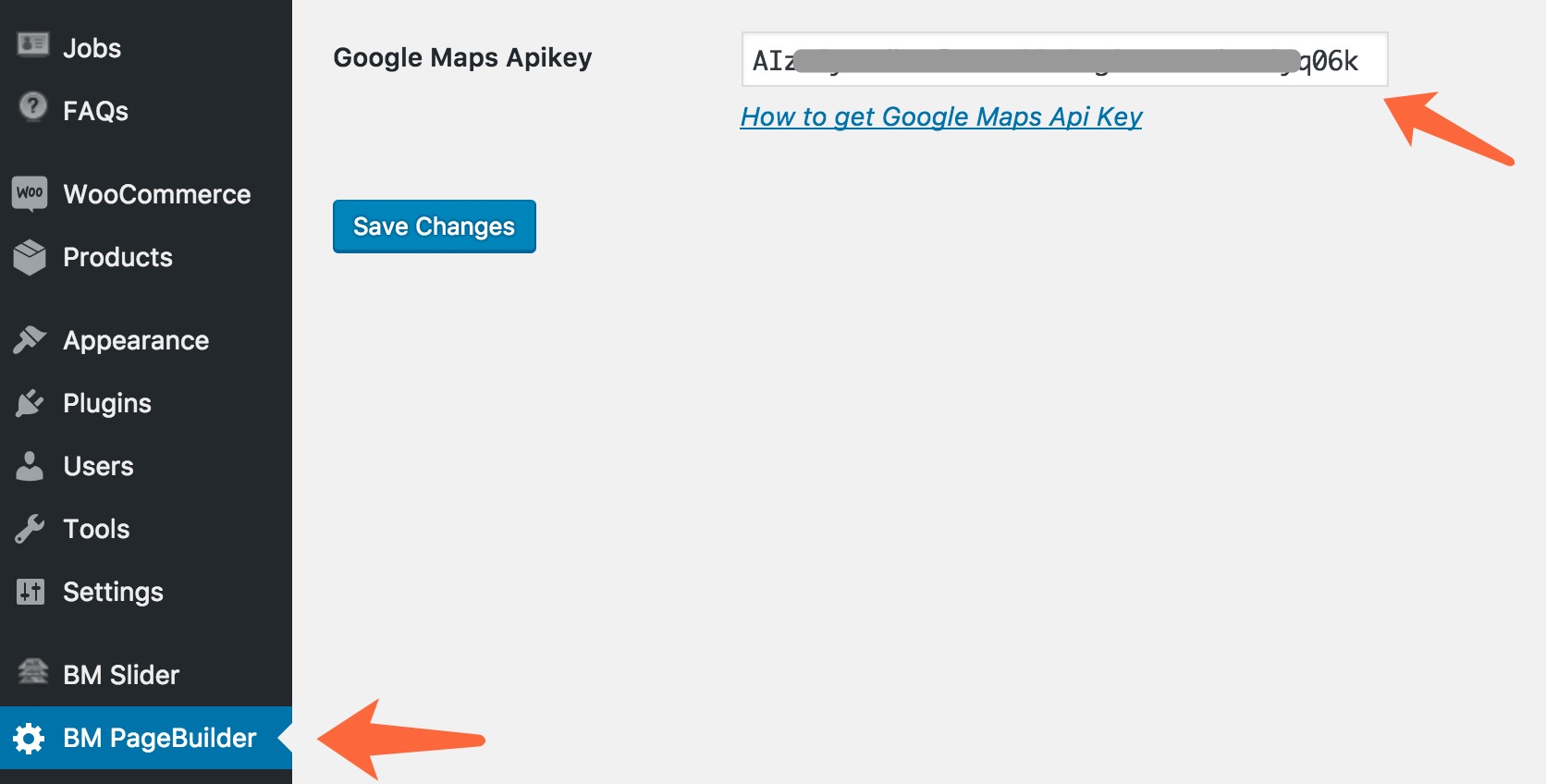Open the Appearance menu item
The image size is (1546, 784).
click(136, 340)
